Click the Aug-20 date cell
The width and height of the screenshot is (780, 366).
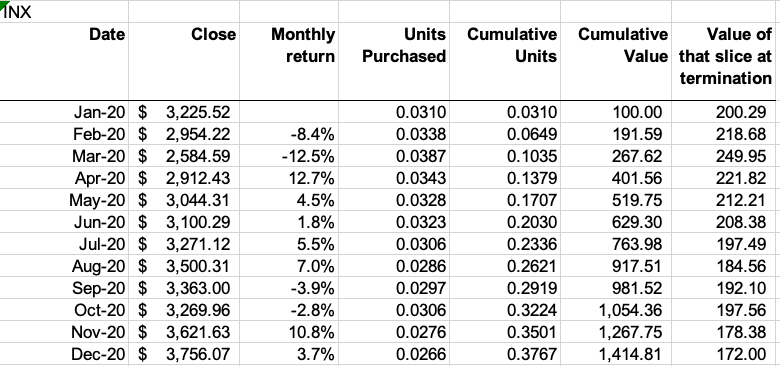click(64, 266)
